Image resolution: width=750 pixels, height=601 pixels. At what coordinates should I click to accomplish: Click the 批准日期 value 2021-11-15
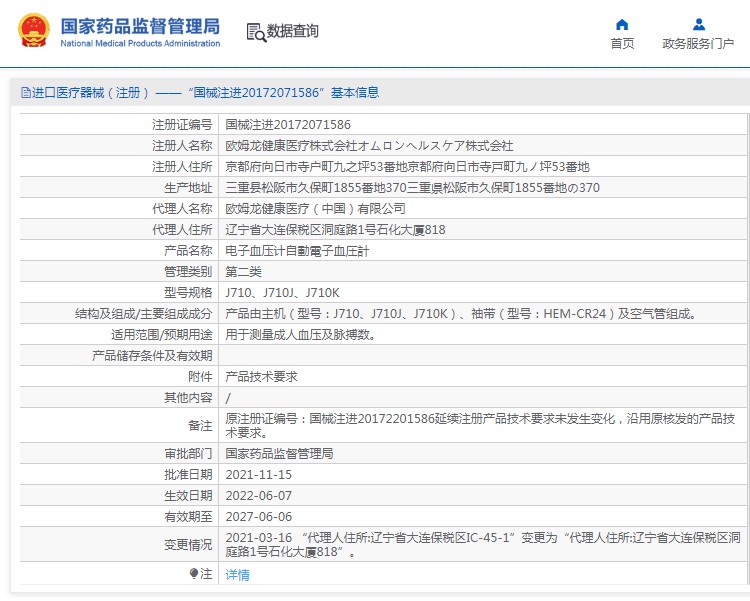coord(258,475)
